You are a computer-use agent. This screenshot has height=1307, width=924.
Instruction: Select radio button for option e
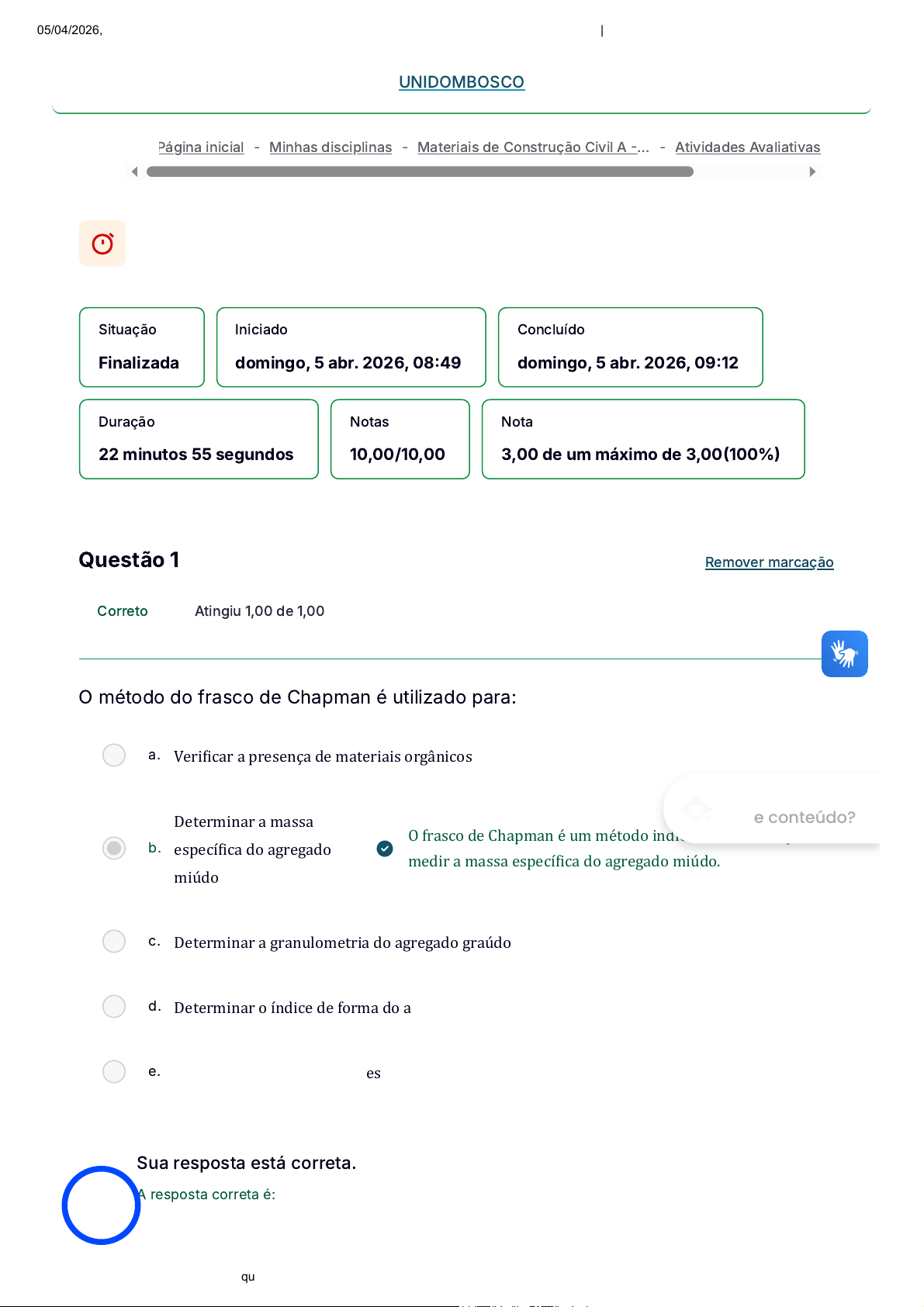pos(114,1072)
